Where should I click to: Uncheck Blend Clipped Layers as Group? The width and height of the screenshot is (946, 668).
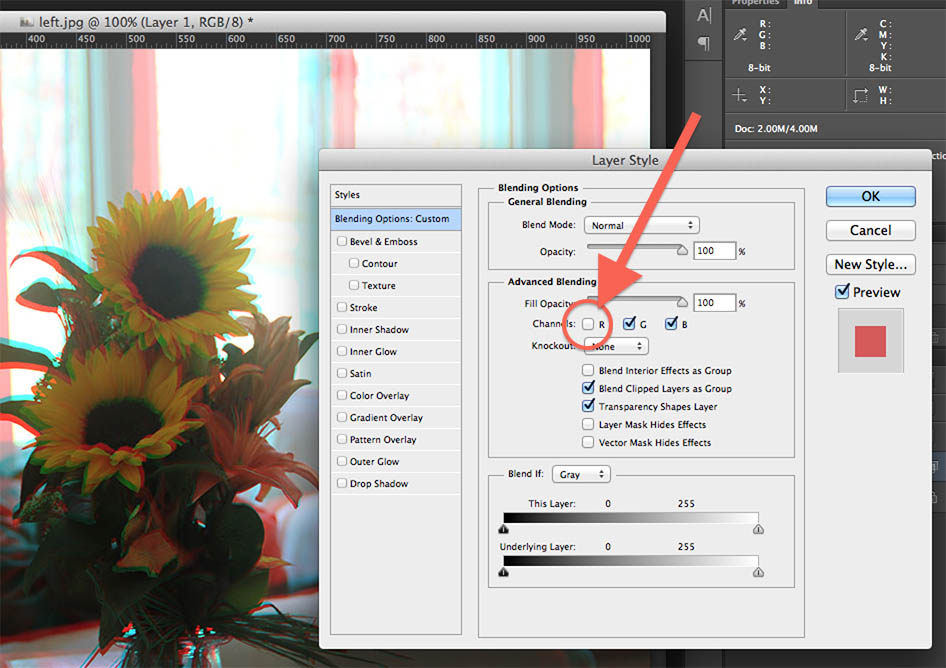coord(588,387)
